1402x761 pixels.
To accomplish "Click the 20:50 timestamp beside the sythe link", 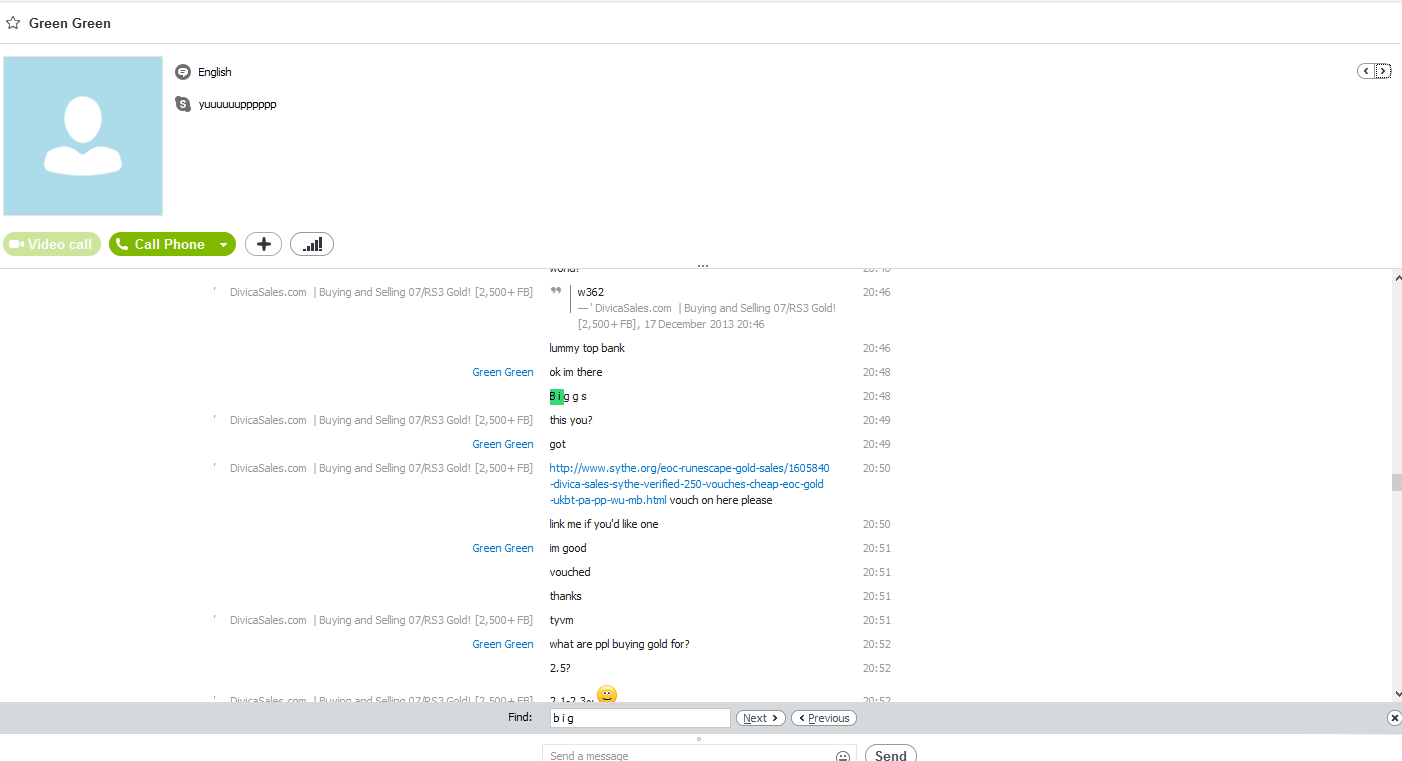I will click(876, 468).
